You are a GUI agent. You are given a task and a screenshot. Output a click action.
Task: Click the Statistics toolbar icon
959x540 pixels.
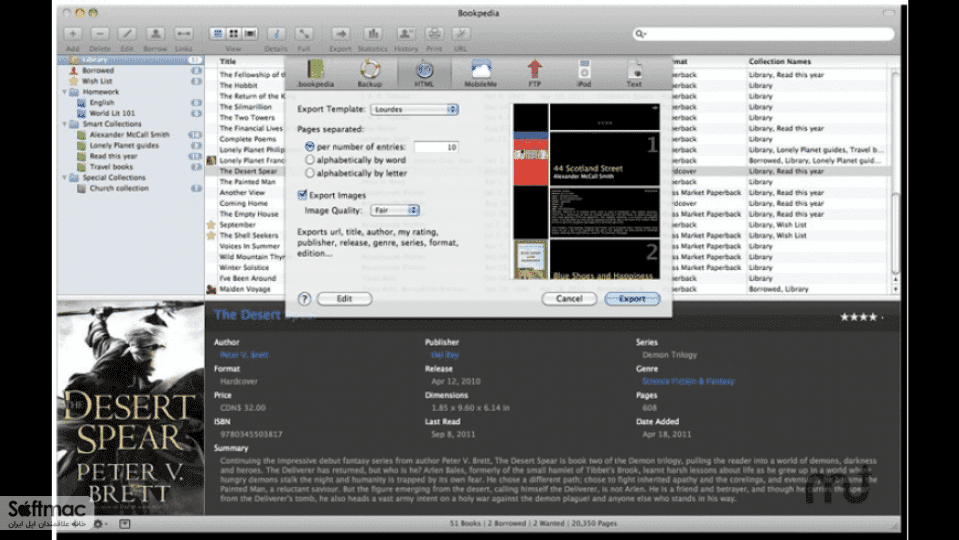[372, 34]
